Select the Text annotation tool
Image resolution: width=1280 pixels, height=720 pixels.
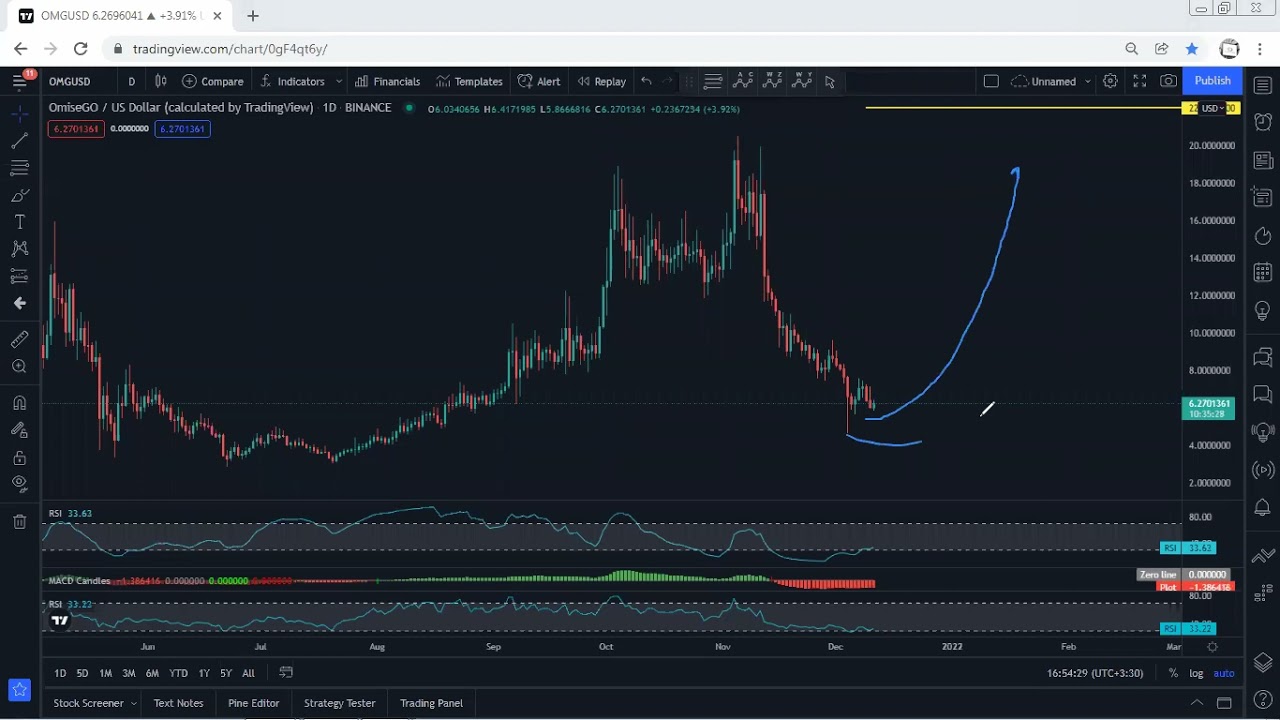coord(19,222)
